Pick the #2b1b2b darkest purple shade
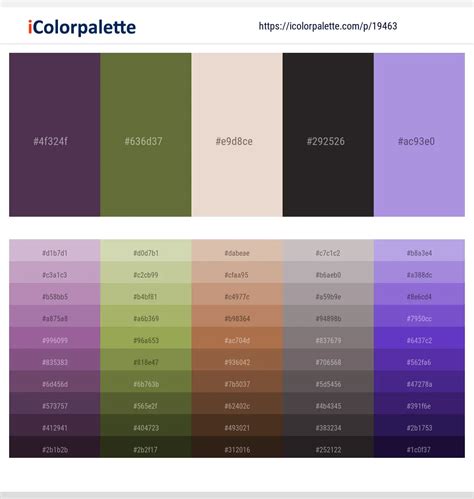Screen dimensions: 474x499 tap(55, 447)
